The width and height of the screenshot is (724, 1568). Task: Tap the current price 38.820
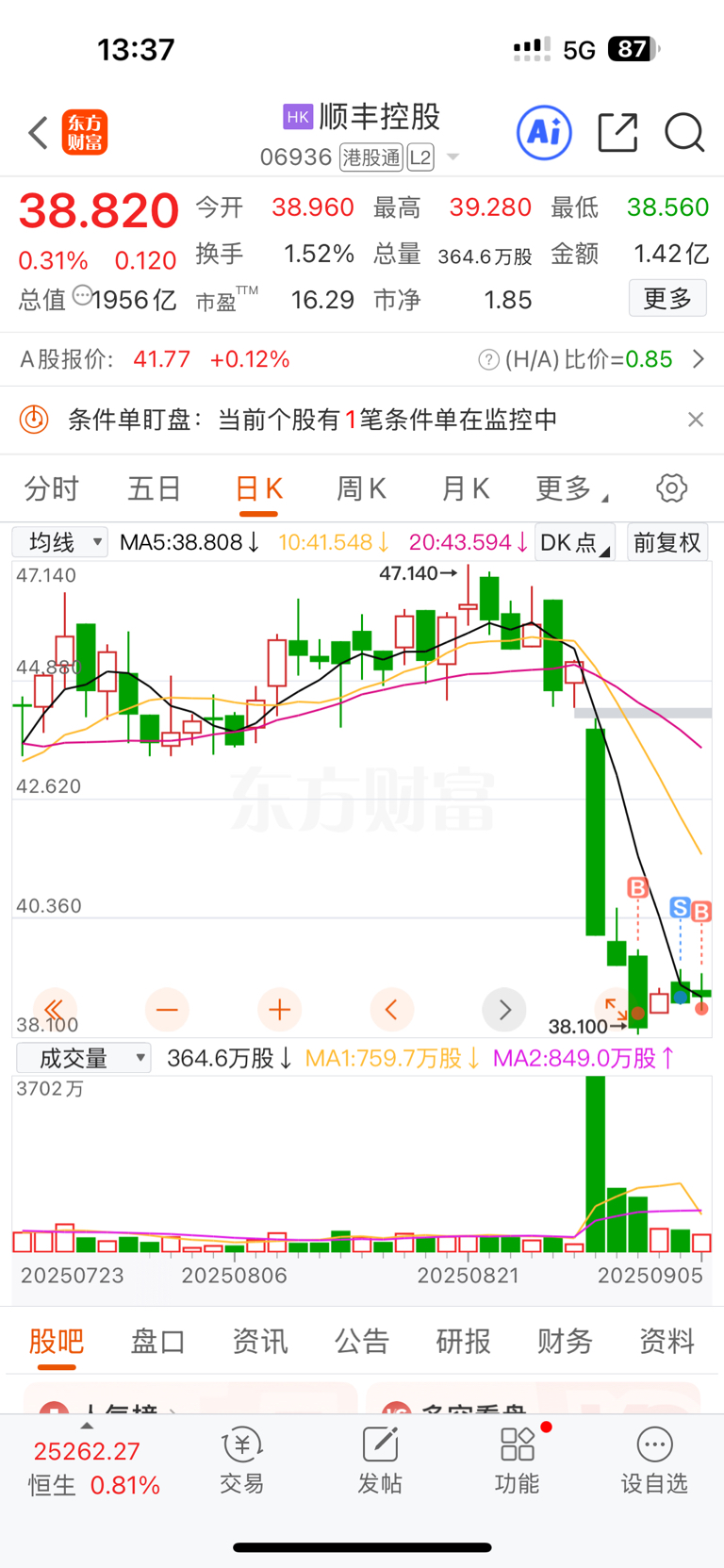click(x=99, y=210)
